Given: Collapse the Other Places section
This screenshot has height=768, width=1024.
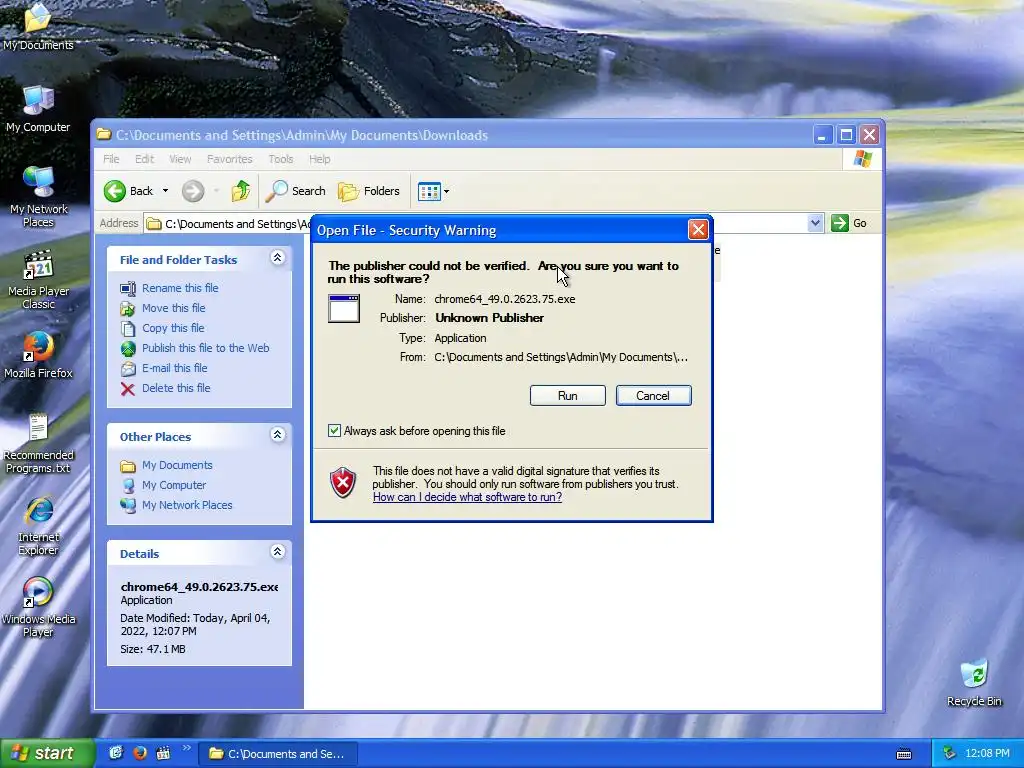Looking at the screenshot, I should point(277,435).
